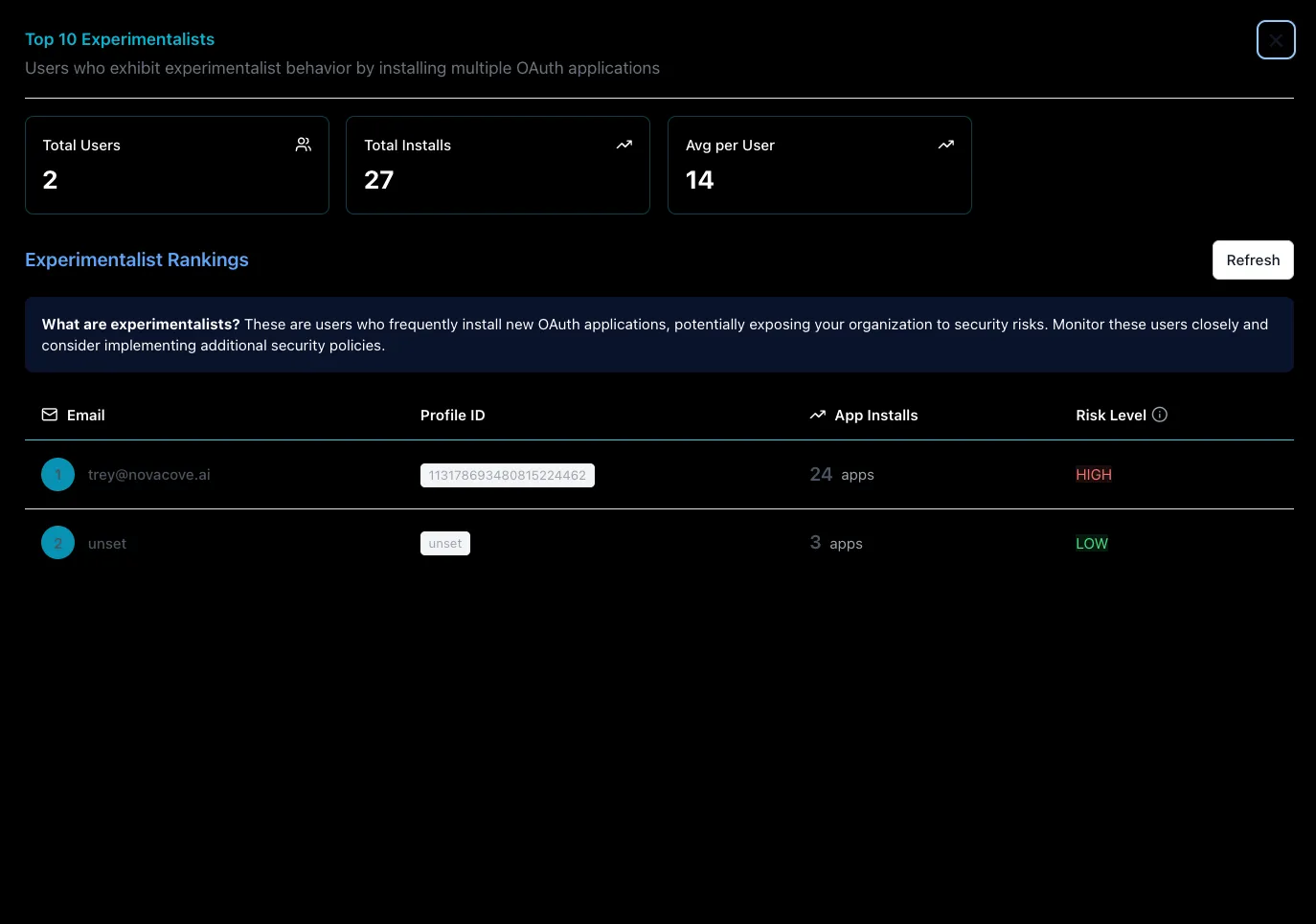Click the trend icon in Avg per User card

946,145
